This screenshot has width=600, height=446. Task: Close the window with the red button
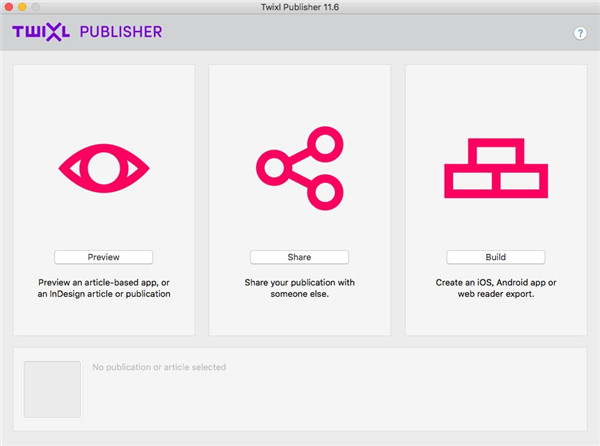tap(9, 7)
